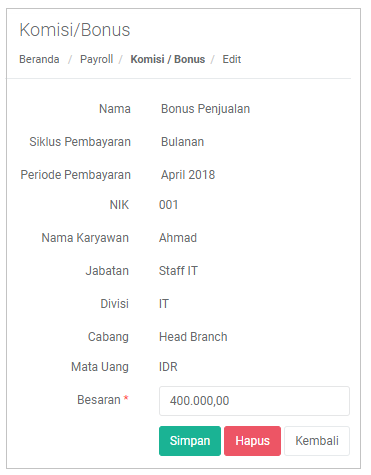Click the Siklus Pembayaran label

coord(80,142)
